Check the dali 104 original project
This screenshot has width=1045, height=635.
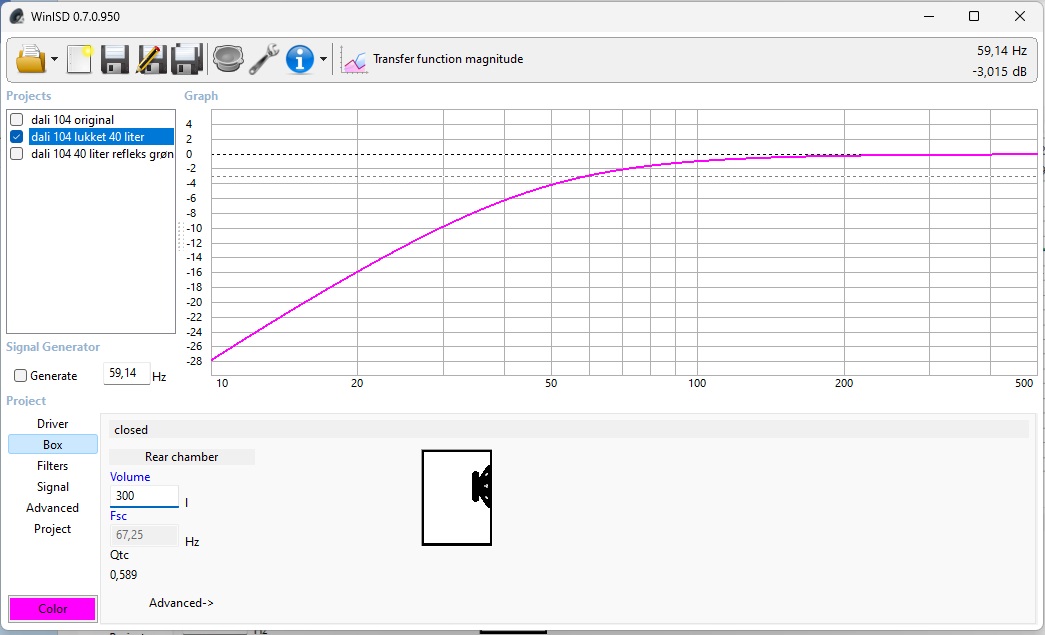tap(17, 120)
